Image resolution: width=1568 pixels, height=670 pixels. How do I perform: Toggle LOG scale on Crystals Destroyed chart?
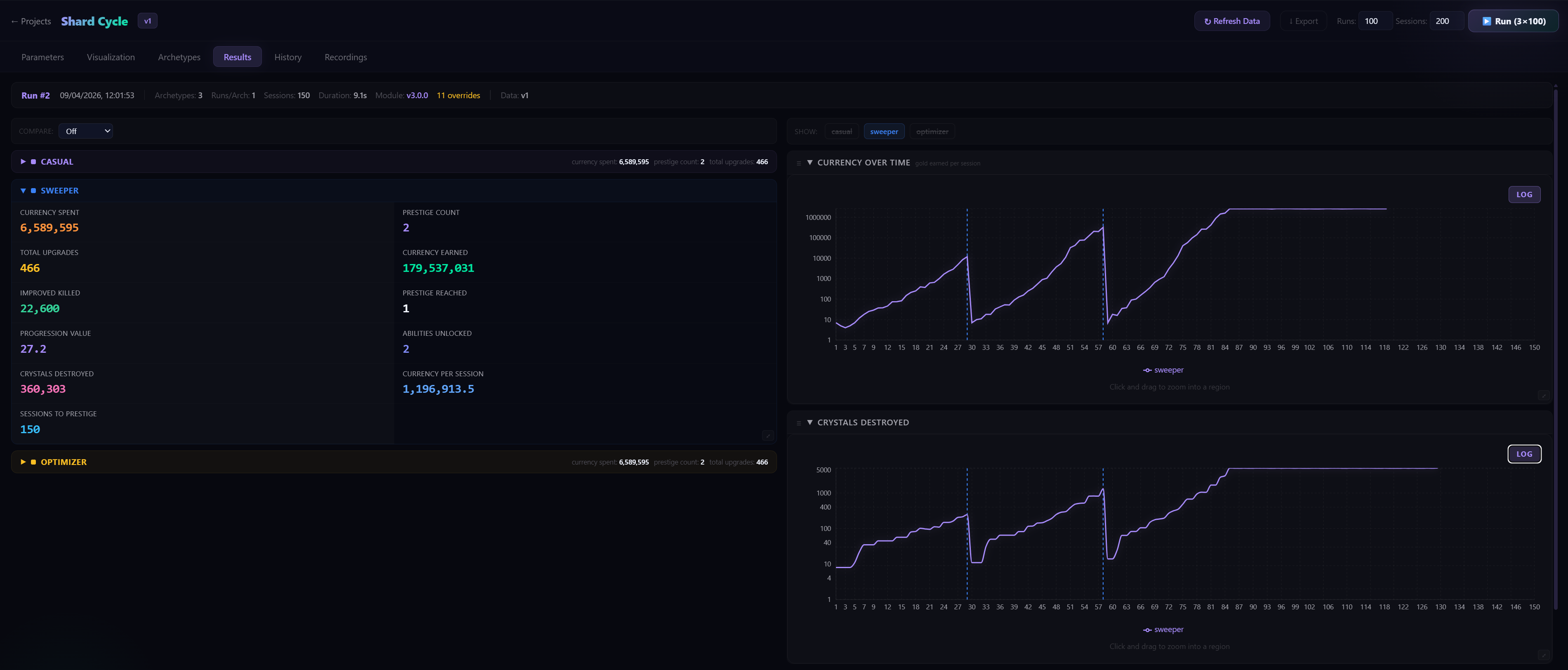click(x=1523, y=454)
